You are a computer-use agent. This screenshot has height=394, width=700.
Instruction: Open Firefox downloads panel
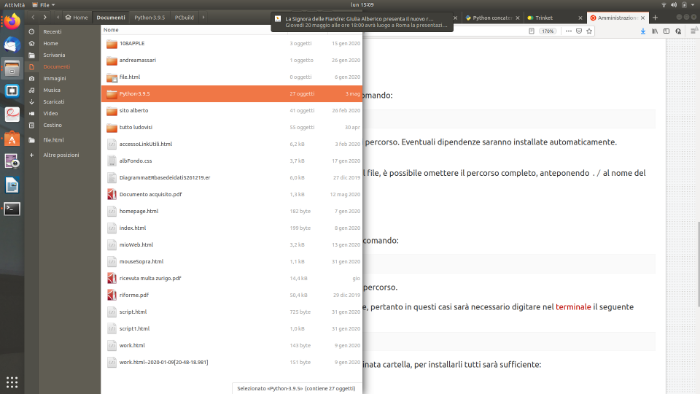[643, 31]
